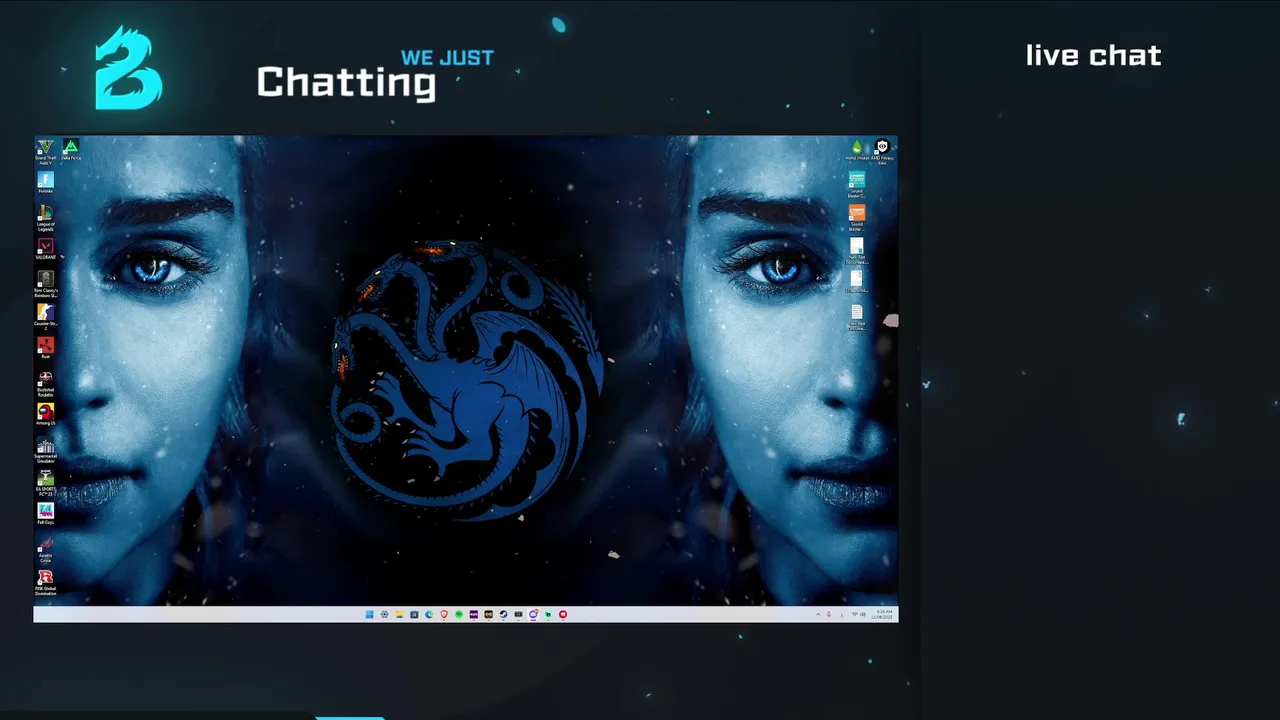Screen dimensions: 1280x720
Task: Open the Windows Start menu
Action: [369, 614]
